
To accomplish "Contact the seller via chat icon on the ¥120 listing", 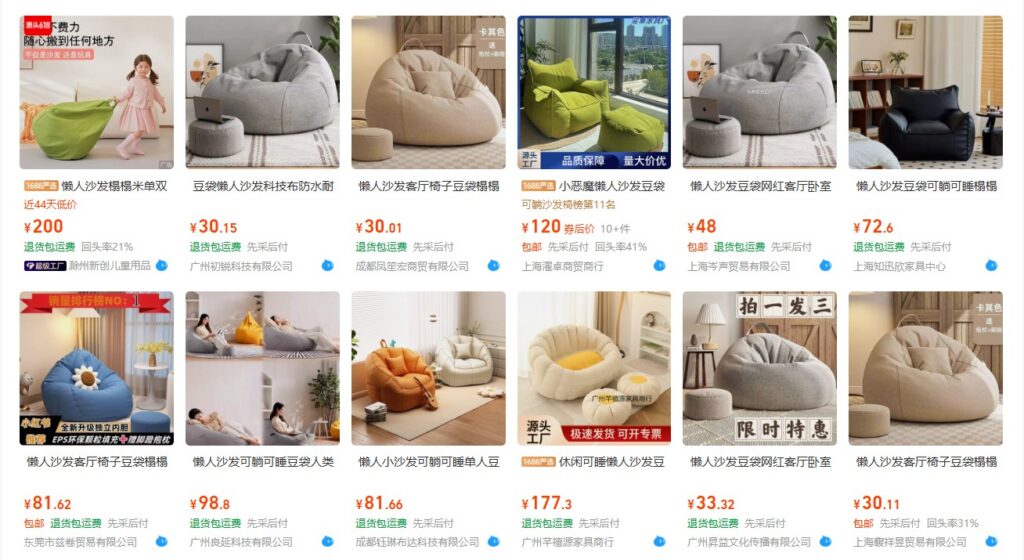I will [x=660, y=266].
